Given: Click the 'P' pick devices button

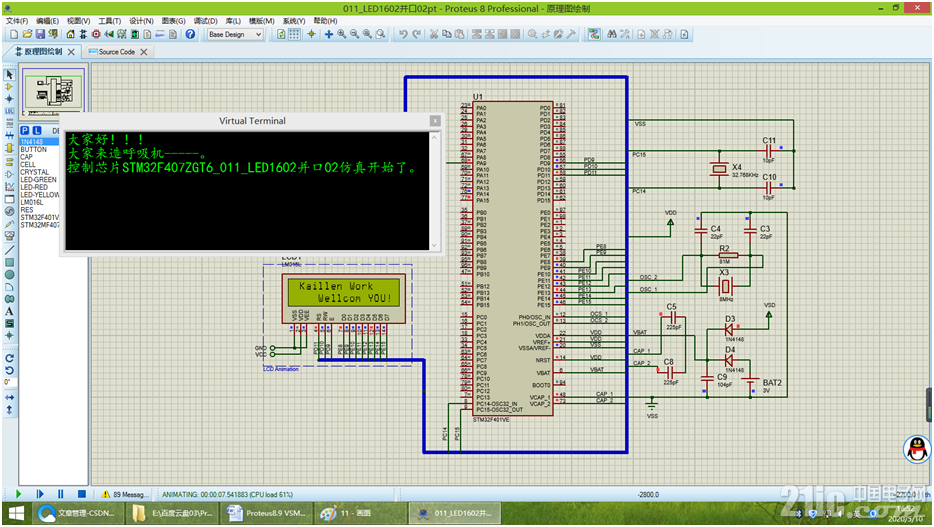Looking at the screenshot, I should coord(25,130).
